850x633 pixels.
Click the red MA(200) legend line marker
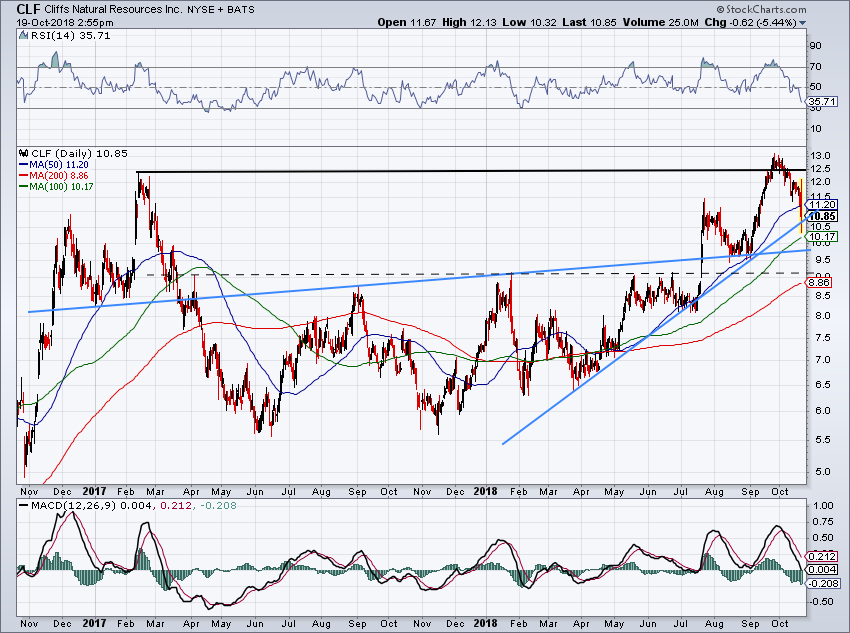click(x=24, y=176)
